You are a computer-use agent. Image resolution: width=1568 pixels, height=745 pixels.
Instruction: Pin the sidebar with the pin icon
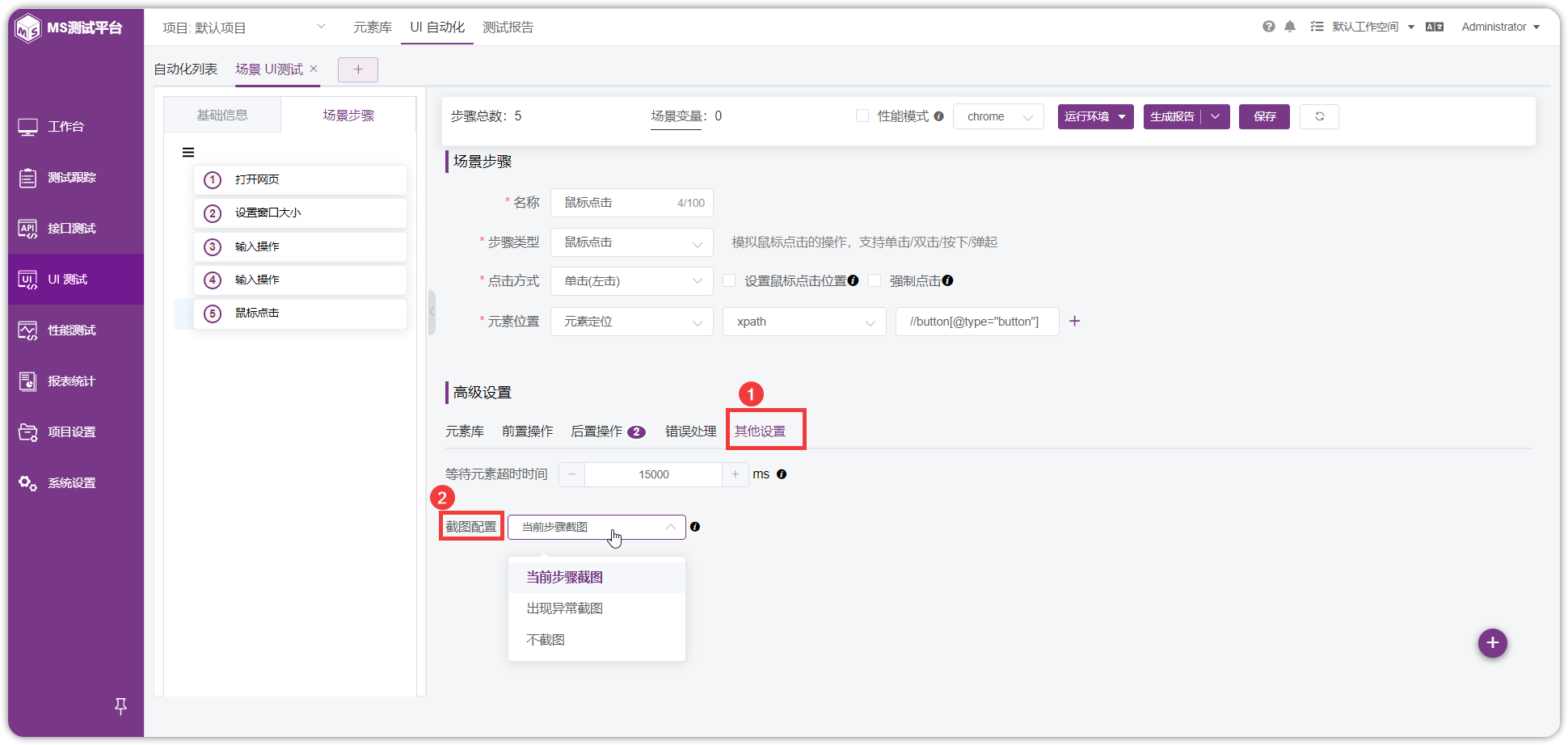120,706
